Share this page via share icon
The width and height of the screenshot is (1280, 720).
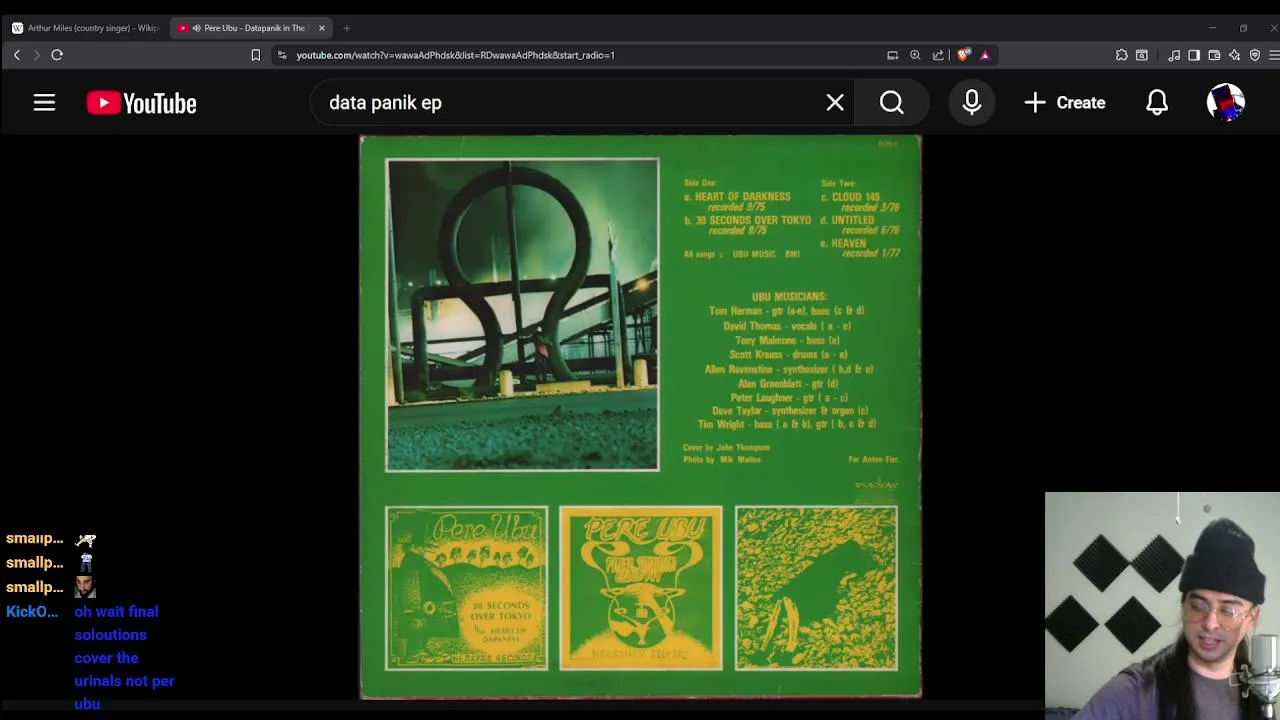coord(938,55)
